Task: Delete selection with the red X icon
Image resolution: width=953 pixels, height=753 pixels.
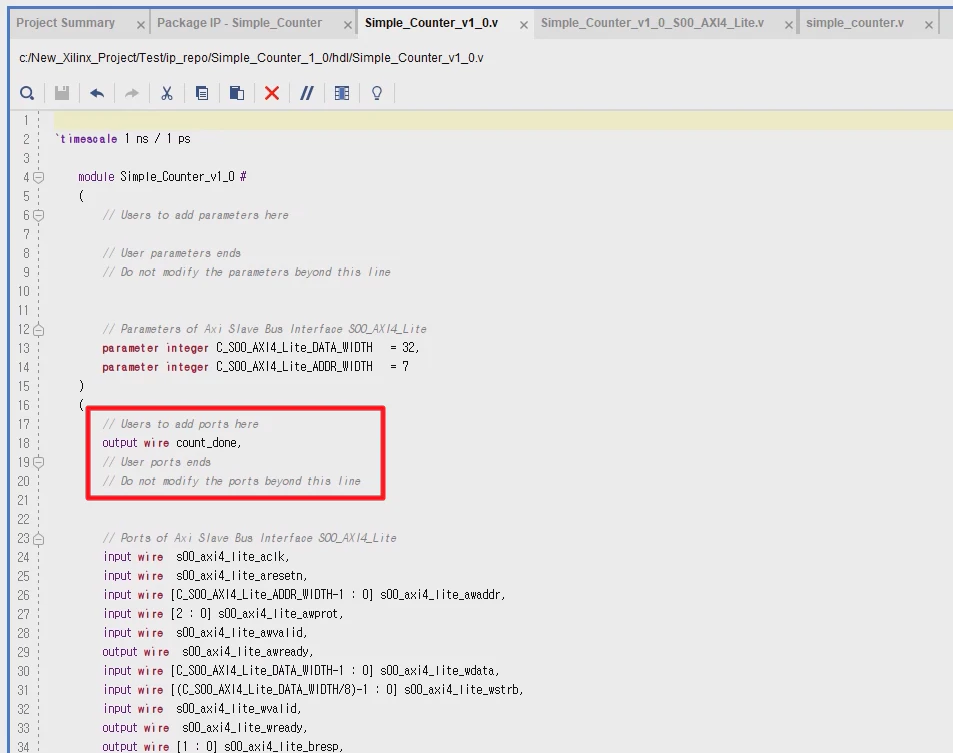Action: coord(272,93)
